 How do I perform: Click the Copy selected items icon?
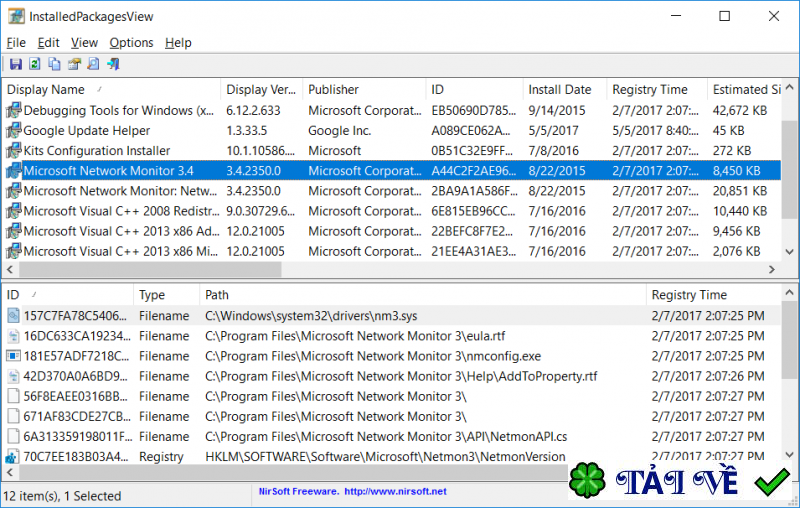point(54,65)
